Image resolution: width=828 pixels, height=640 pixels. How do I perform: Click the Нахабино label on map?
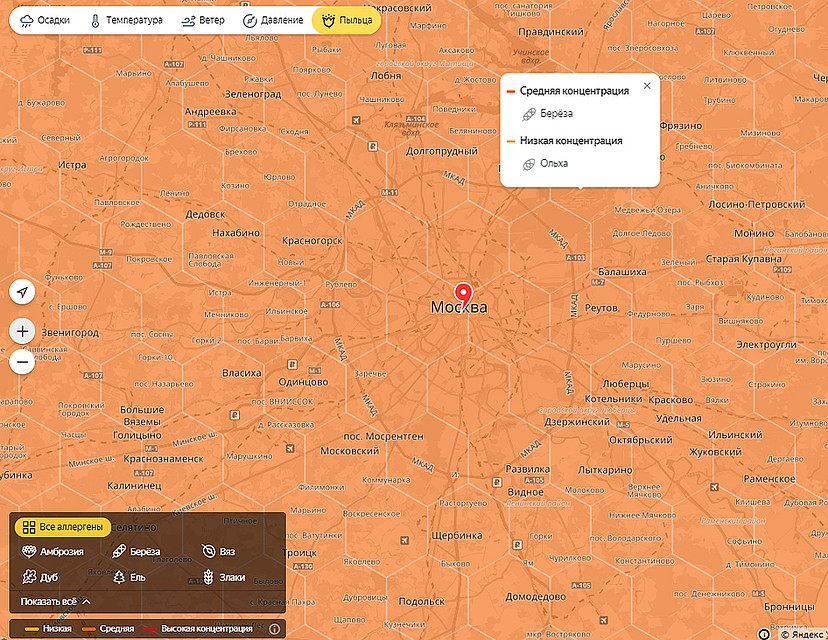tap(236, 233)
